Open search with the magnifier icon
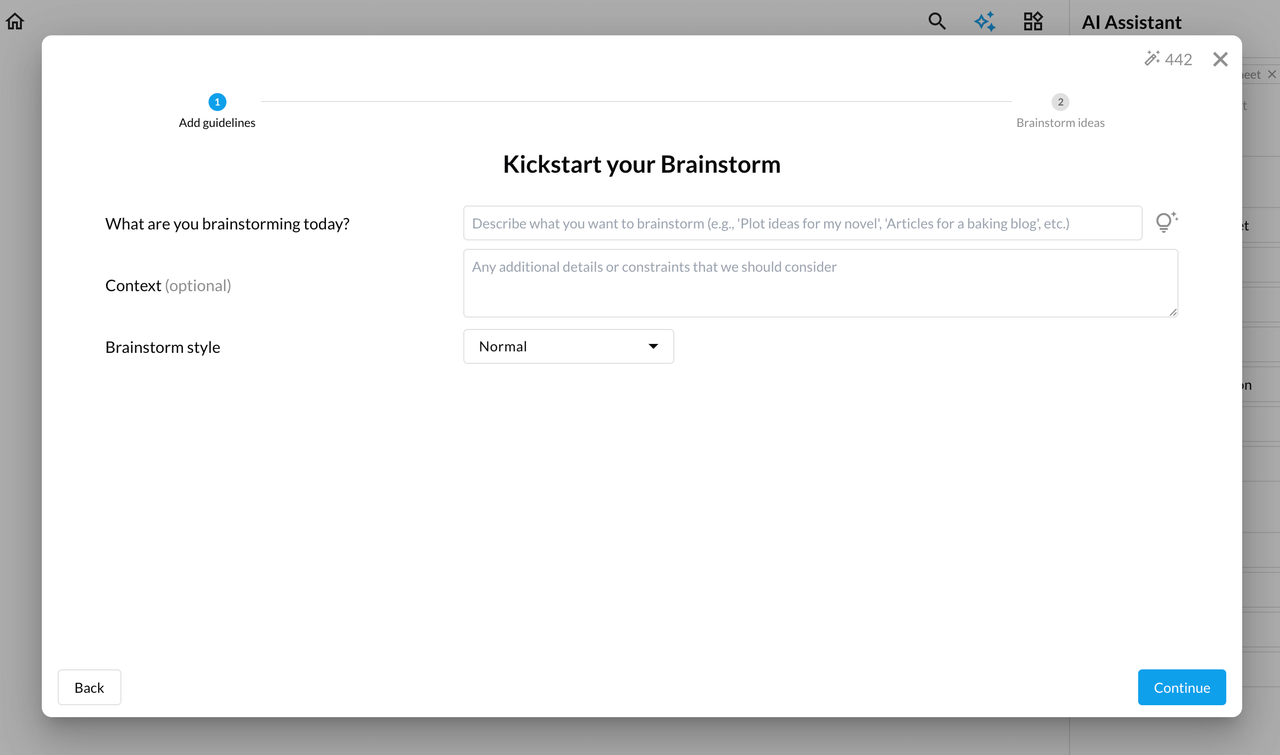 coord(937,21)
